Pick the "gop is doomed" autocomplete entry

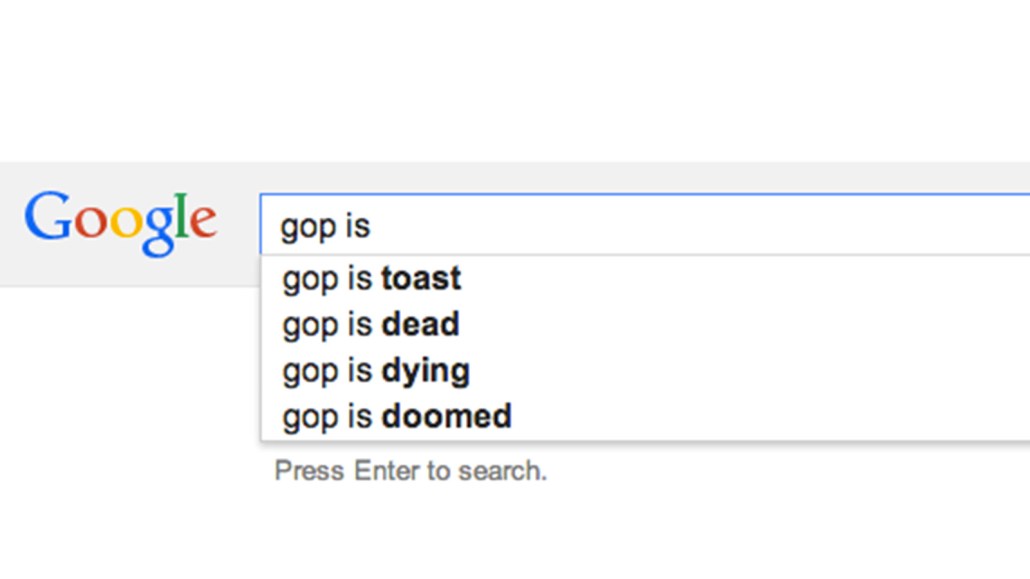tap(397, 416)
